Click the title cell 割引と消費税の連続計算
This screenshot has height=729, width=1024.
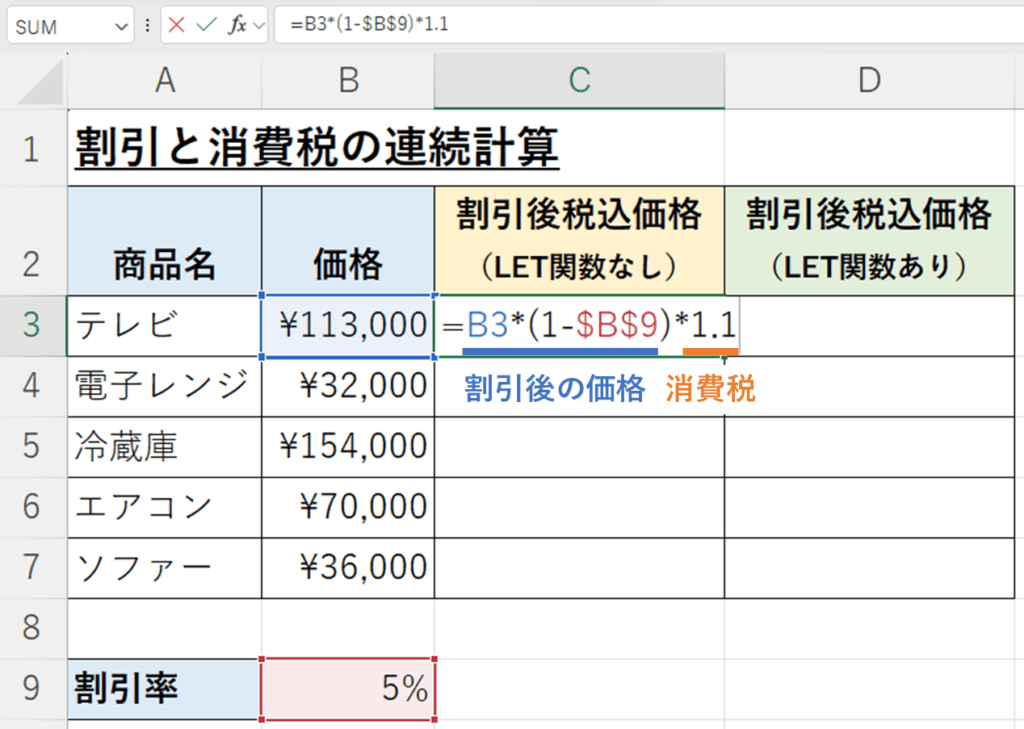click(318, 150)
